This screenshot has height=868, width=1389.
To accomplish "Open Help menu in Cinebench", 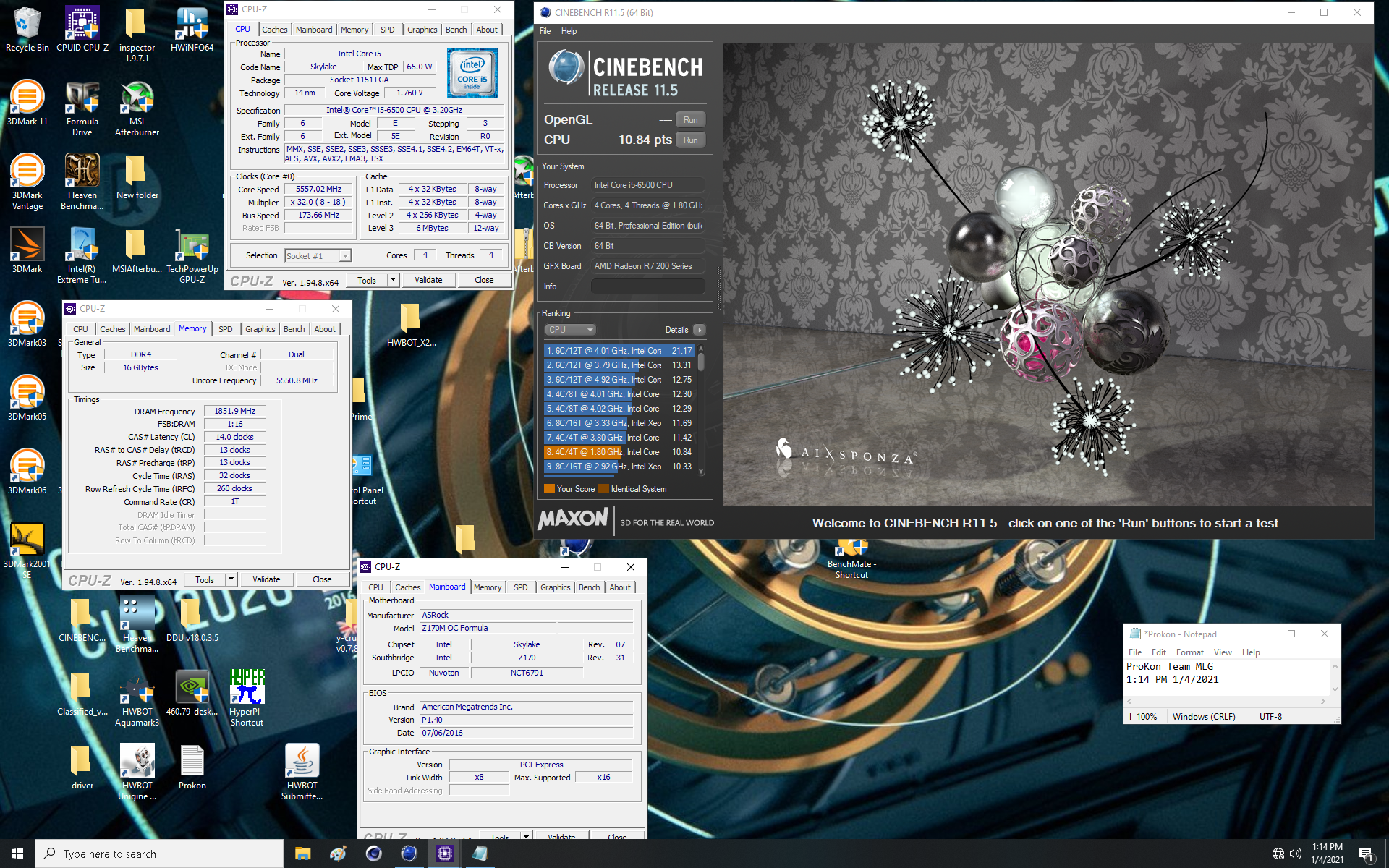I will tap(569, 31).
